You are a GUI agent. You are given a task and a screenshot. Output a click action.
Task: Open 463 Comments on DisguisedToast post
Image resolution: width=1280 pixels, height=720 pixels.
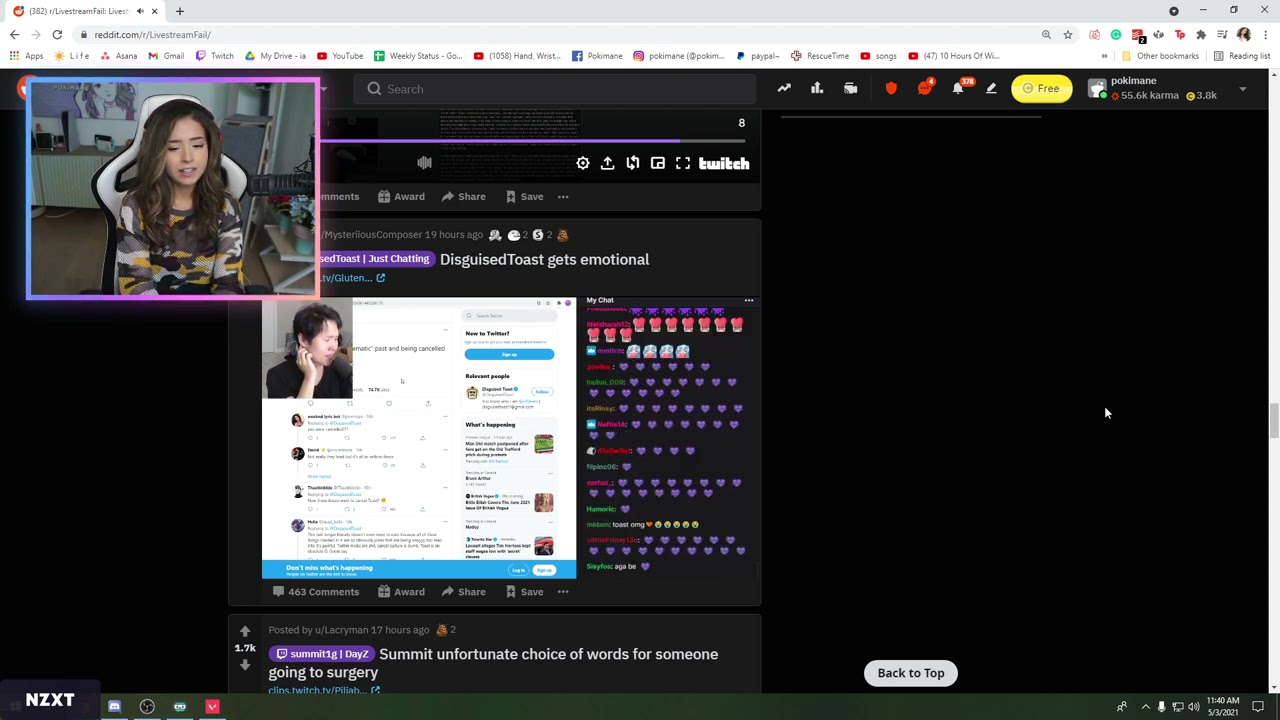tap(316, 592)
